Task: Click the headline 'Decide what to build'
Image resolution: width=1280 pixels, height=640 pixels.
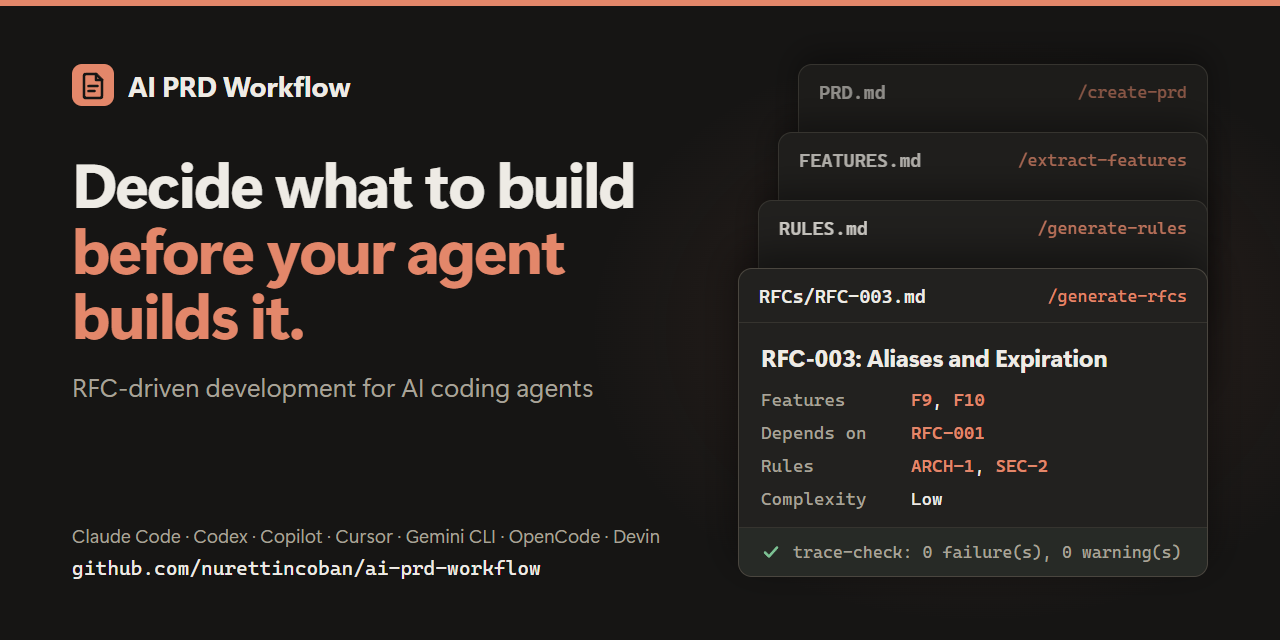Action: (354, 187)
